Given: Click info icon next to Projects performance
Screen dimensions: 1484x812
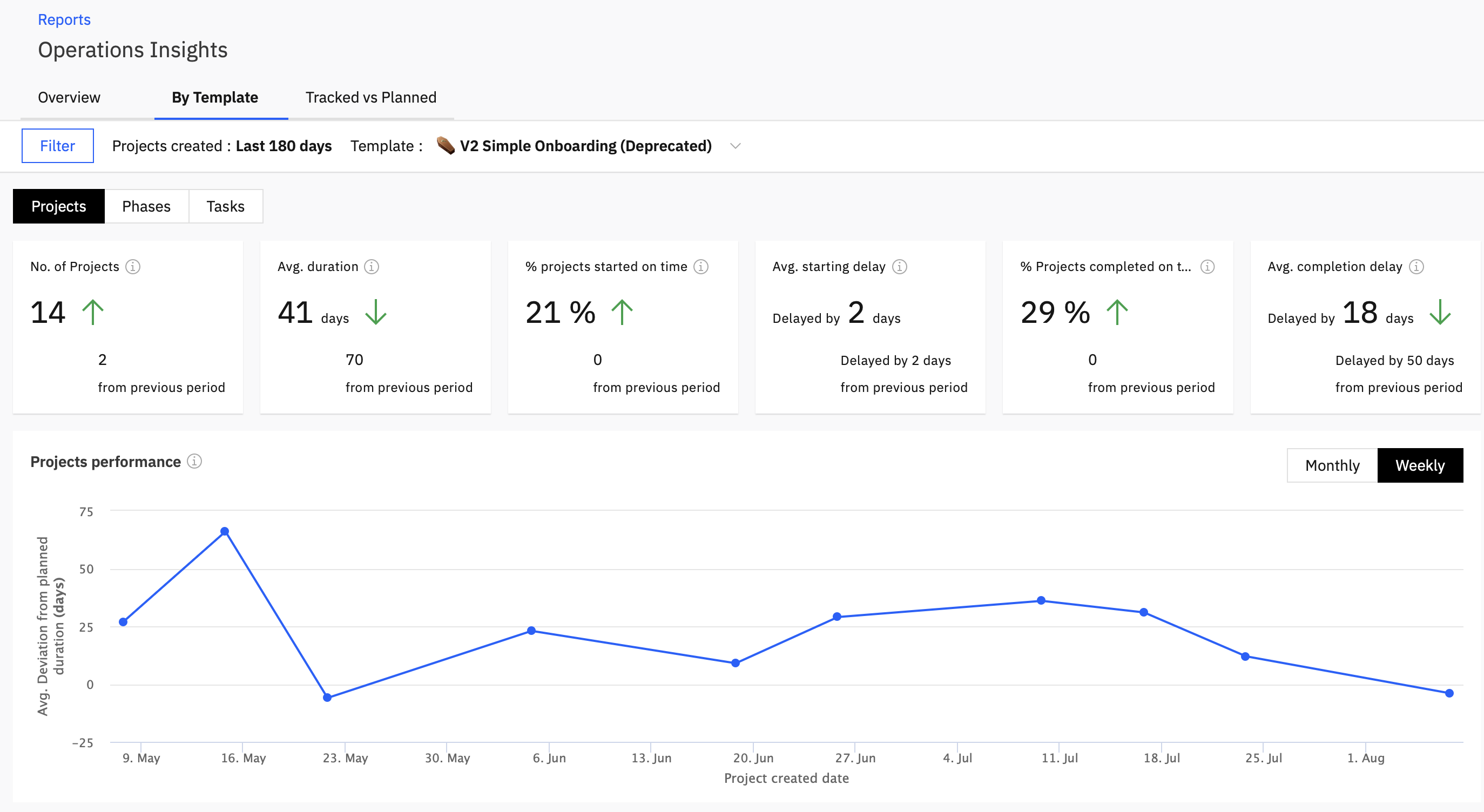Looking at the screenshot, I should [x=195, y=461].
